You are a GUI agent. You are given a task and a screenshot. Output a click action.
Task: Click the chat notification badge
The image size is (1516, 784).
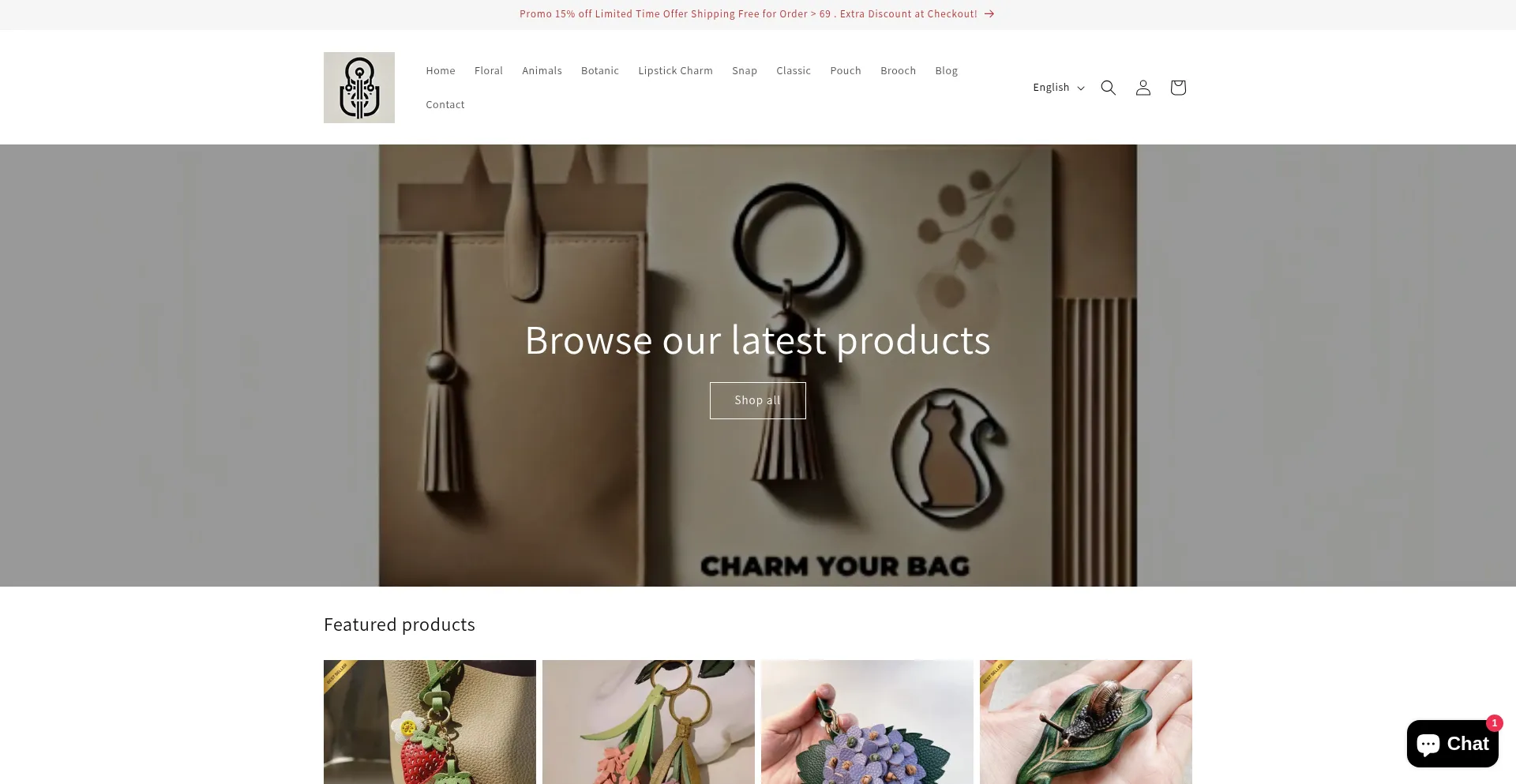[x=1494, y=722]
